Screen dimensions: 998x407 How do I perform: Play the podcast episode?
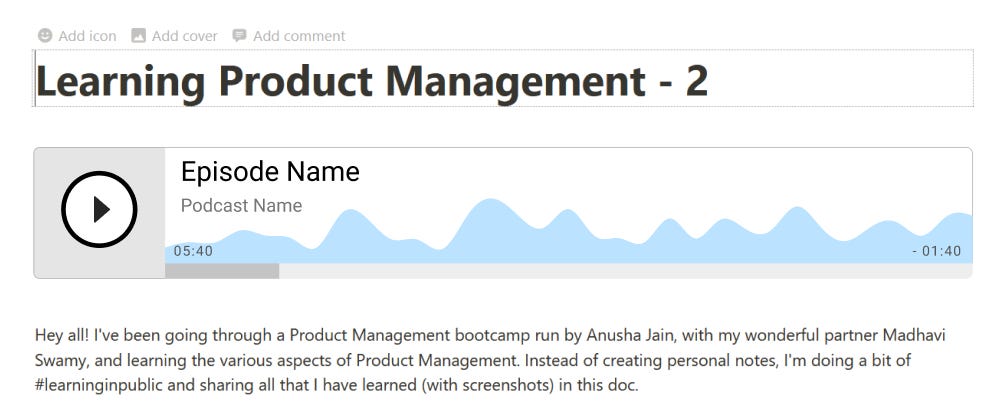(99, 209)
